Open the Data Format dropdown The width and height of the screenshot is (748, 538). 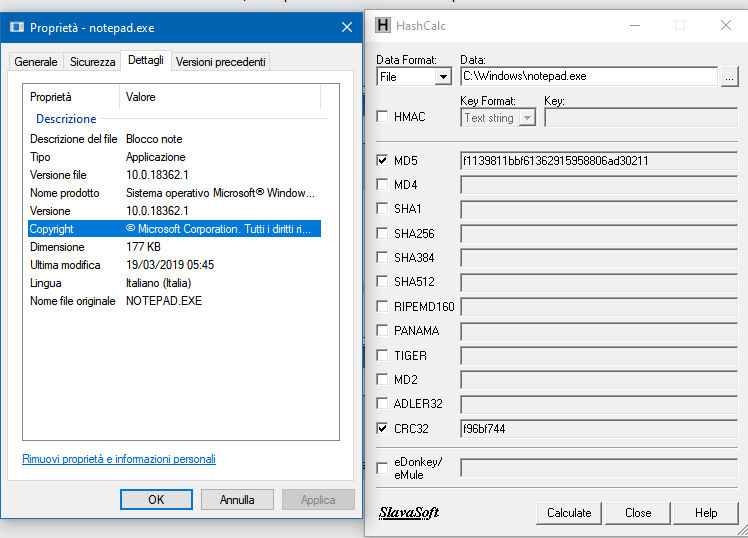[x=443, y=77]
